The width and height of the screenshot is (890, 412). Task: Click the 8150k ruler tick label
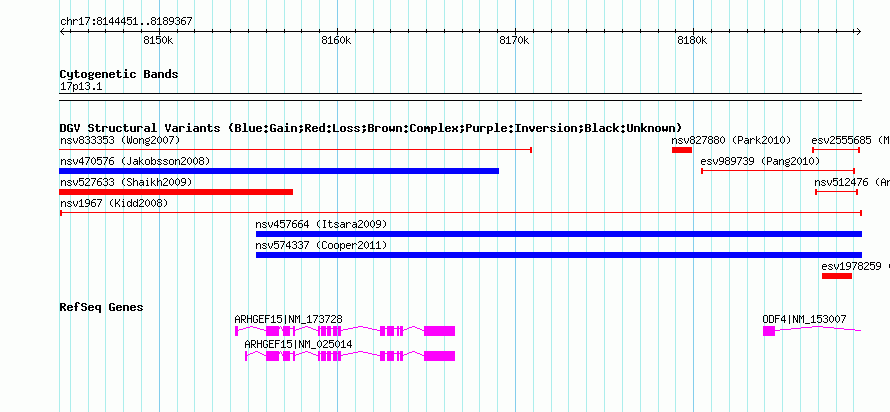(x=158, y=40)
